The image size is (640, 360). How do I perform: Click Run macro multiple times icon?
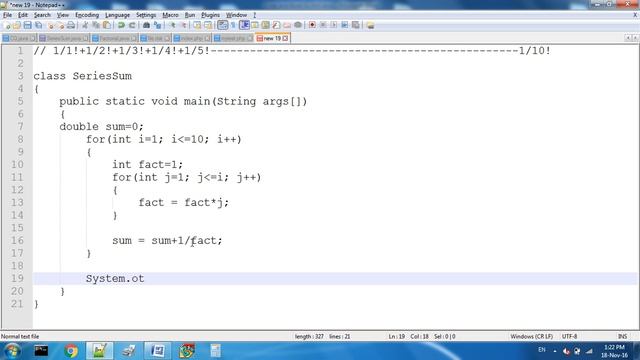pos(344,25)
